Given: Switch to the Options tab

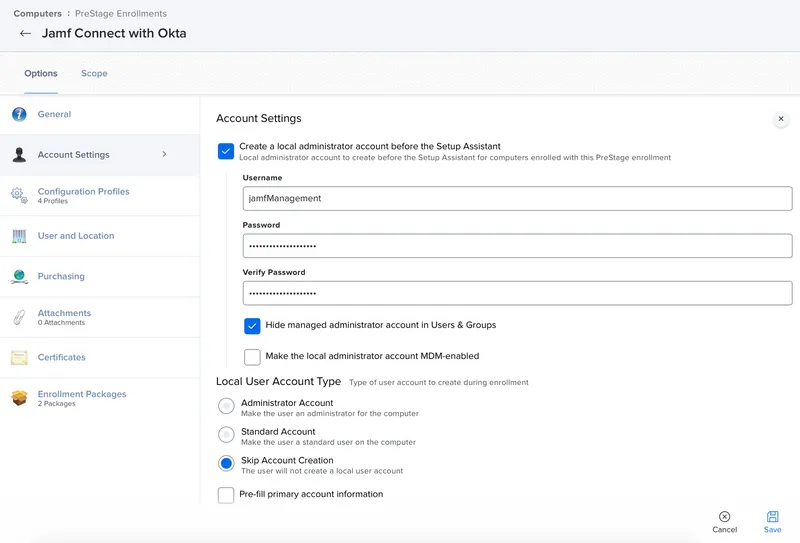Looking at the screenshot, I should pyautogui.click(x=41, y=73).
